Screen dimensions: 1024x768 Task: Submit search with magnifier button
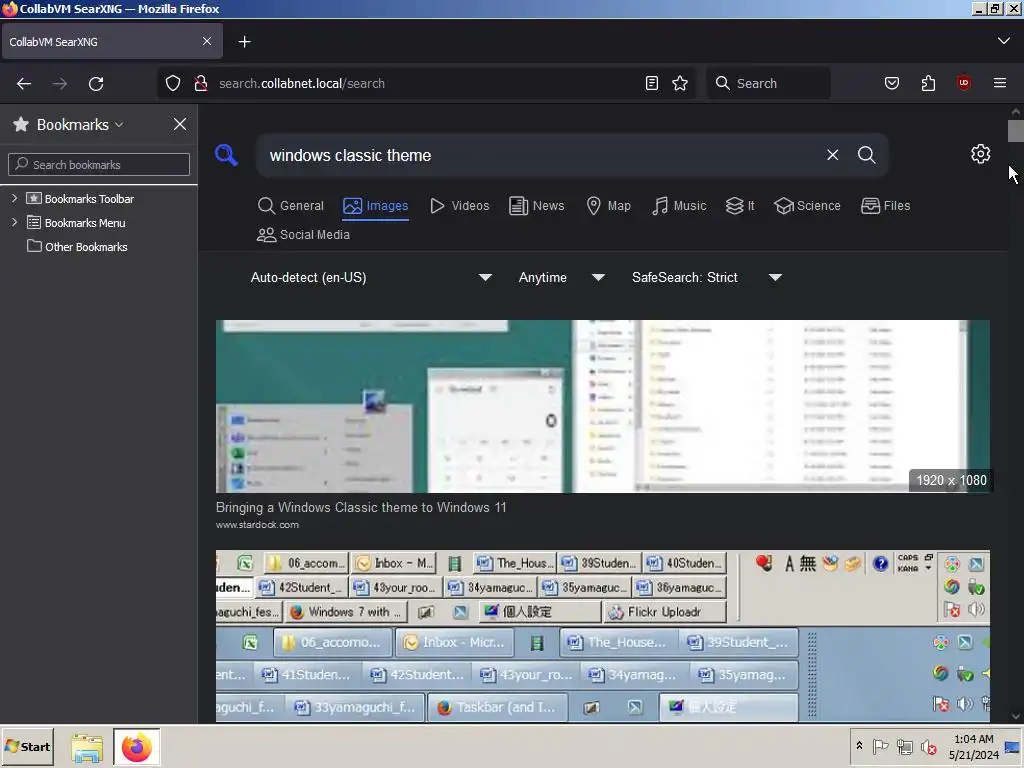point(867,155)
